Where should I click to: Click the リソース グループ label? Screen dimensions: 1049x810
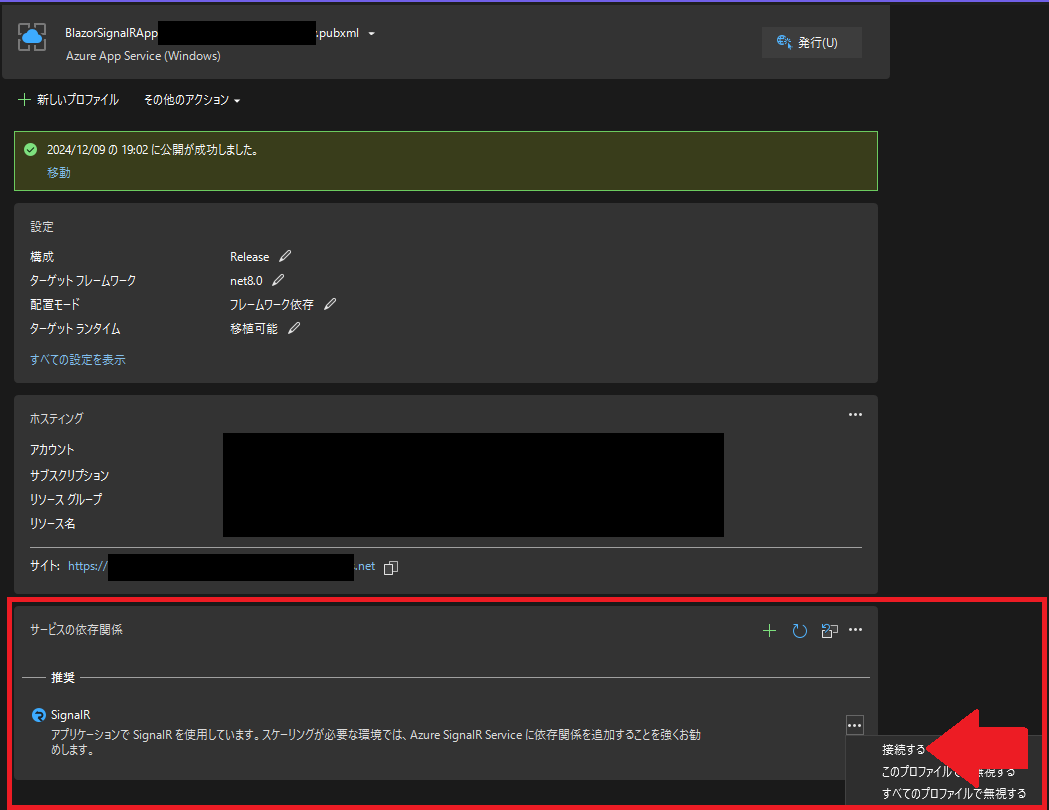[66, 500]
